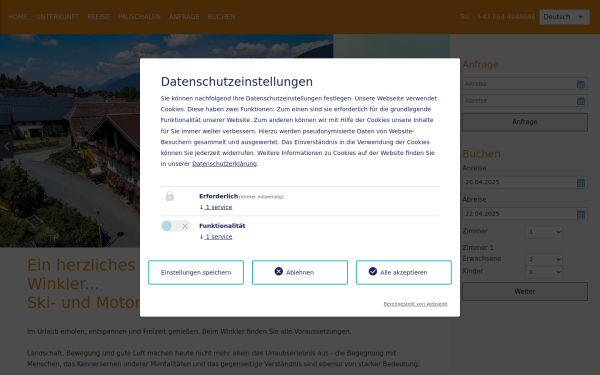The height and width of the screenshot is (375, 600).
Task: Open calendar icon for 20.04.2025 date
Action: point(580,183)
